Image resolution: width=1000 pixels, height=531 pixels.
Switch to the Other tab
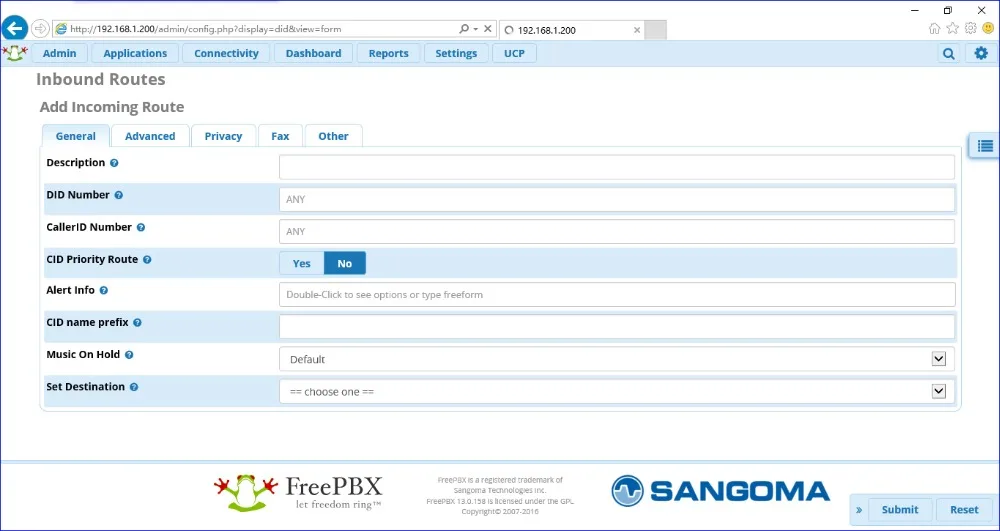334,136
